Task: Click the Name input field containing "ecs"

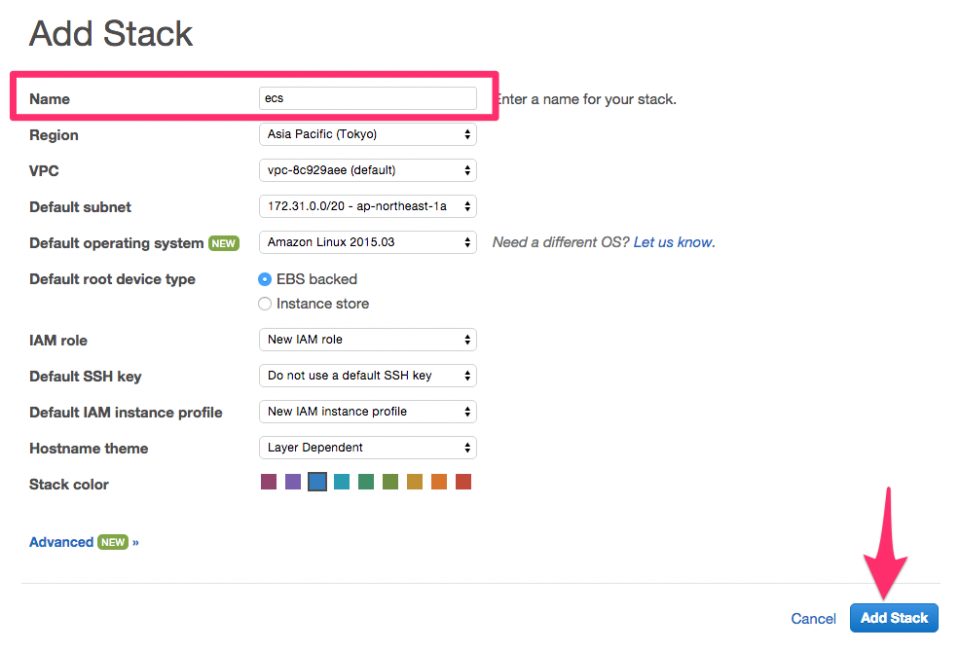Action: (367, 98)
